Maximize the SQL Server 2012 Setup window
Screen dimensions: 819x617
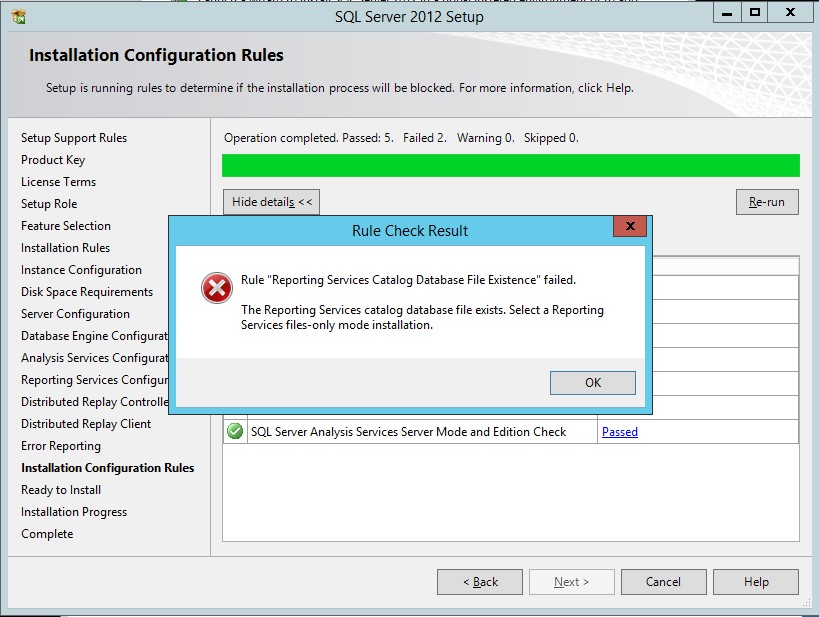[754, 13]
